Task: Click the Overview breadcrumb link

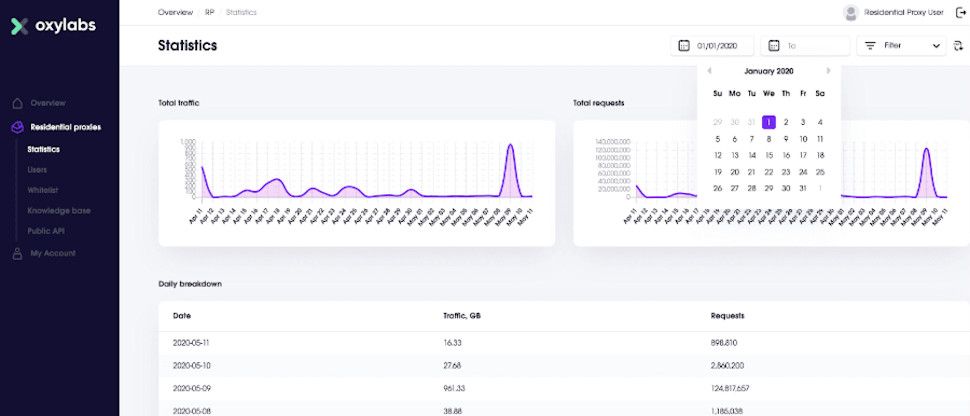Action: [175, 12]
